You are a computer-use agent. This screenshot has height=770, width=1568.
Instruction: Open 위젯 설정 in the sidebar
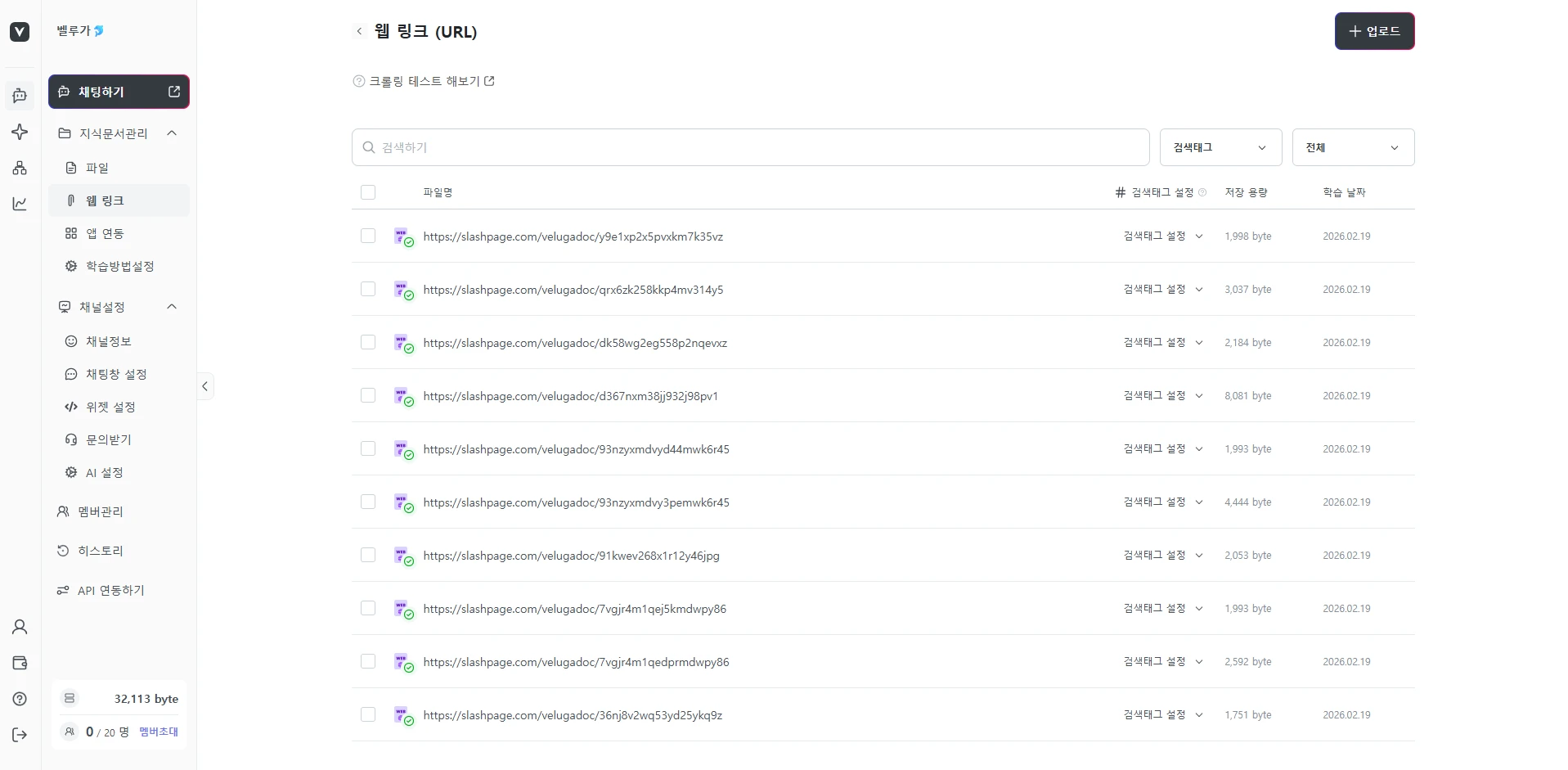point(110,407)
